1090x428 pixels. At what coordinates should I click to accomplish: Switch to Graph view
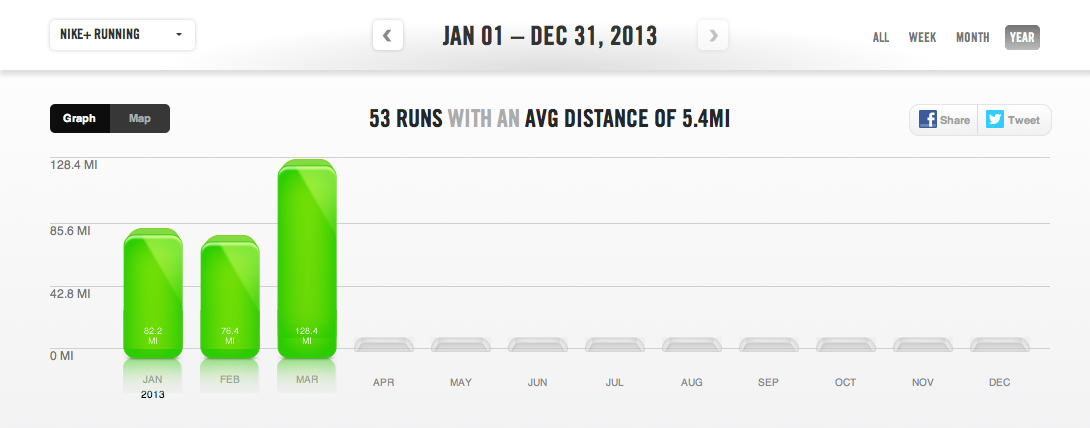[x=80, y=118]
